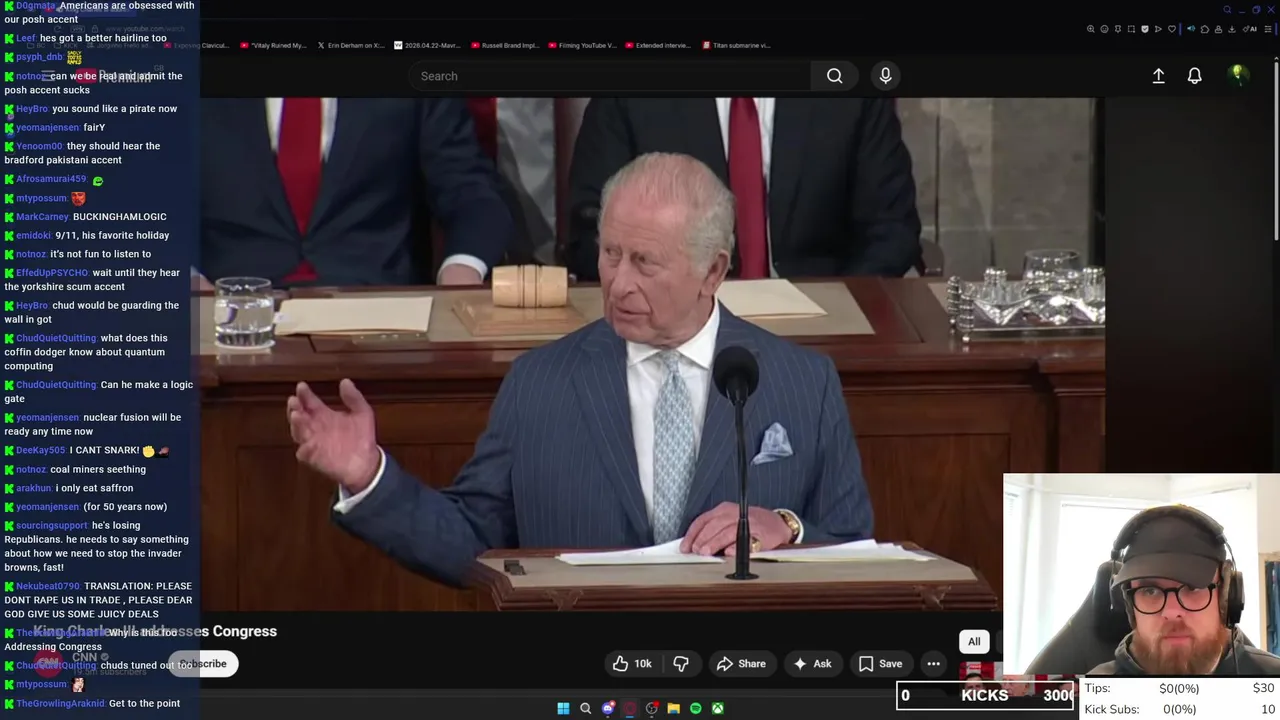Click the KICKS goal progress bar
The width and height of the screenshot is (1280, 720).
pos(986,695)
